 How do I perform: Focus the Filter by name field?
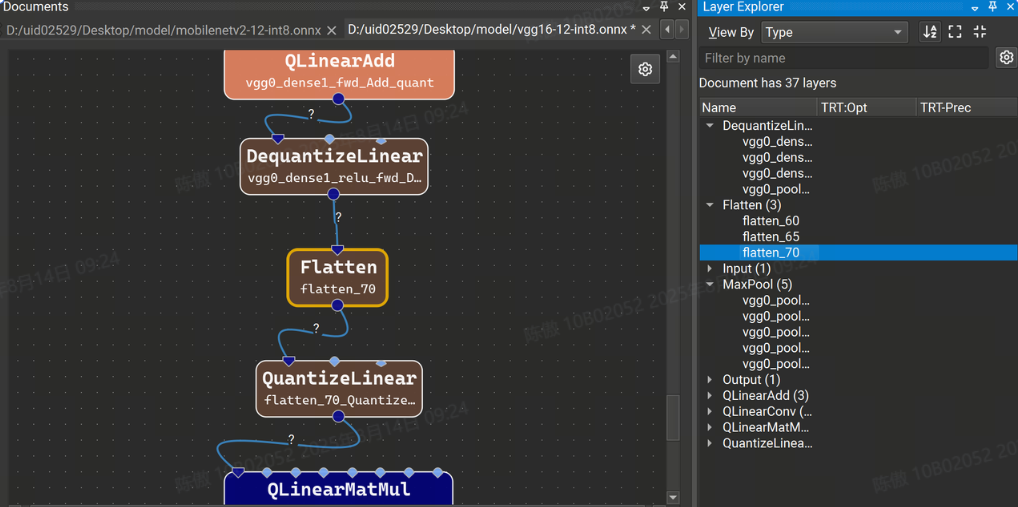(843, 58)
